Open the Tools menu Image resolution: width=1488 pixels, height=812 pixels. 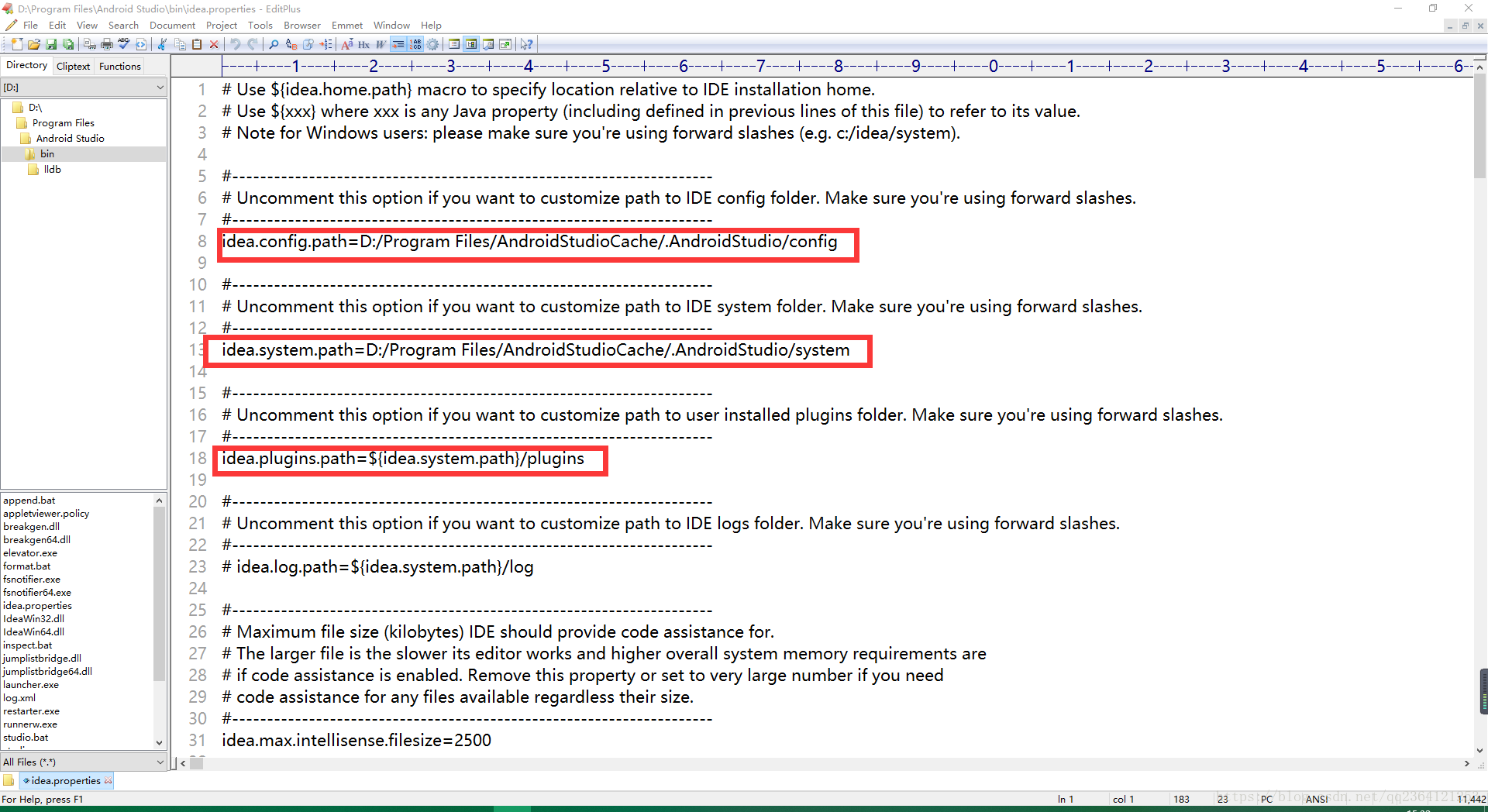click(260, 26)
